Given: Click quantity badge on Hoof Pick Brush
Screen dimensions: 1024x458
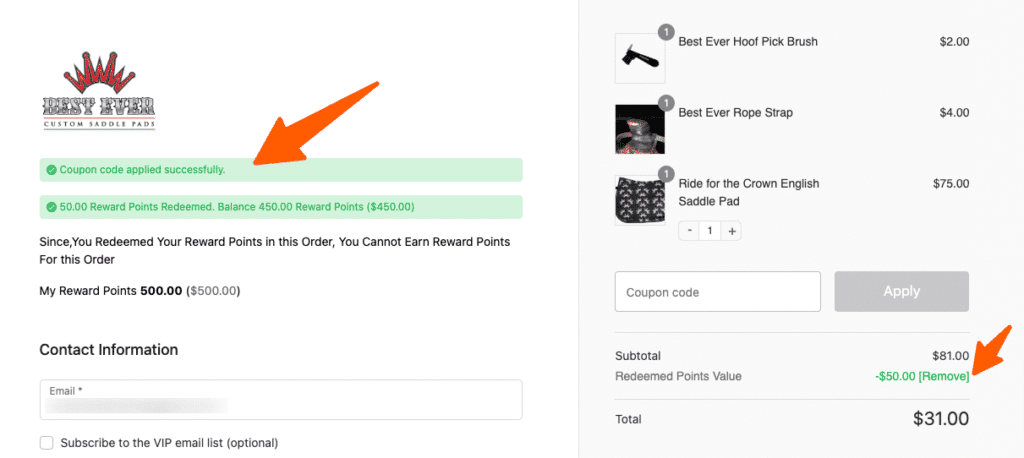Looking at the screenshot, I should click(665, 31).
